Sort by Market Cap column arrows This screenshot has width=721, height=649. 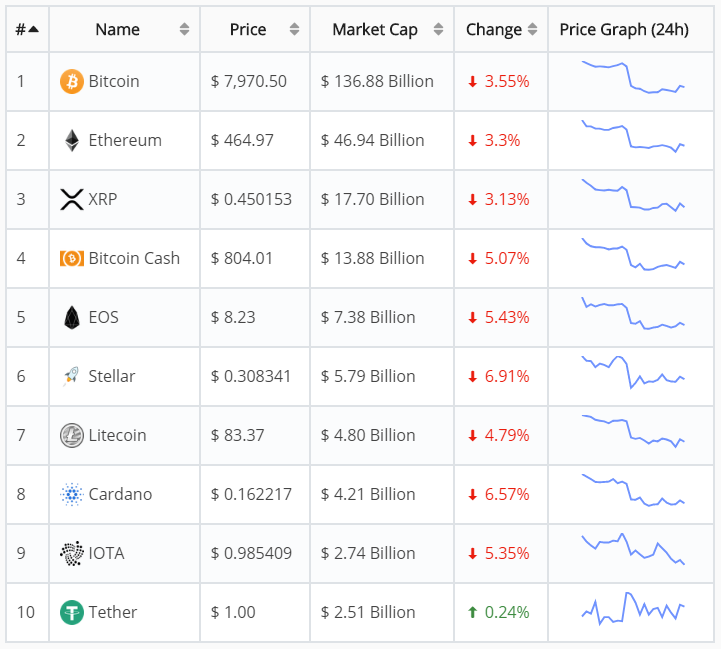click(438, 29)
